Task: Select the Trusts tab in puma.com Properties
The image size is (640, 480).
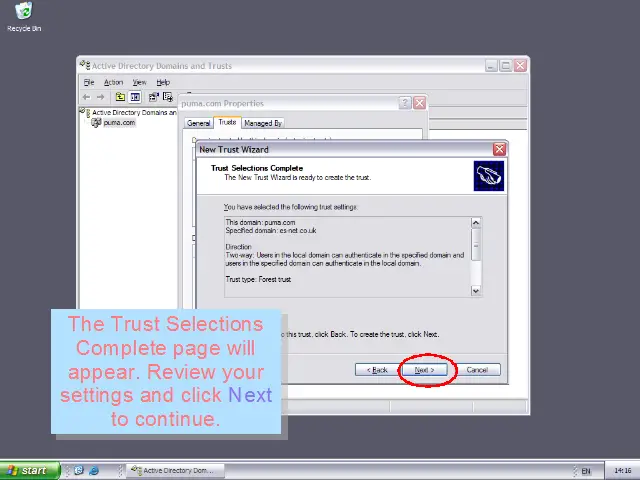Action: click(x=227, y=122)
